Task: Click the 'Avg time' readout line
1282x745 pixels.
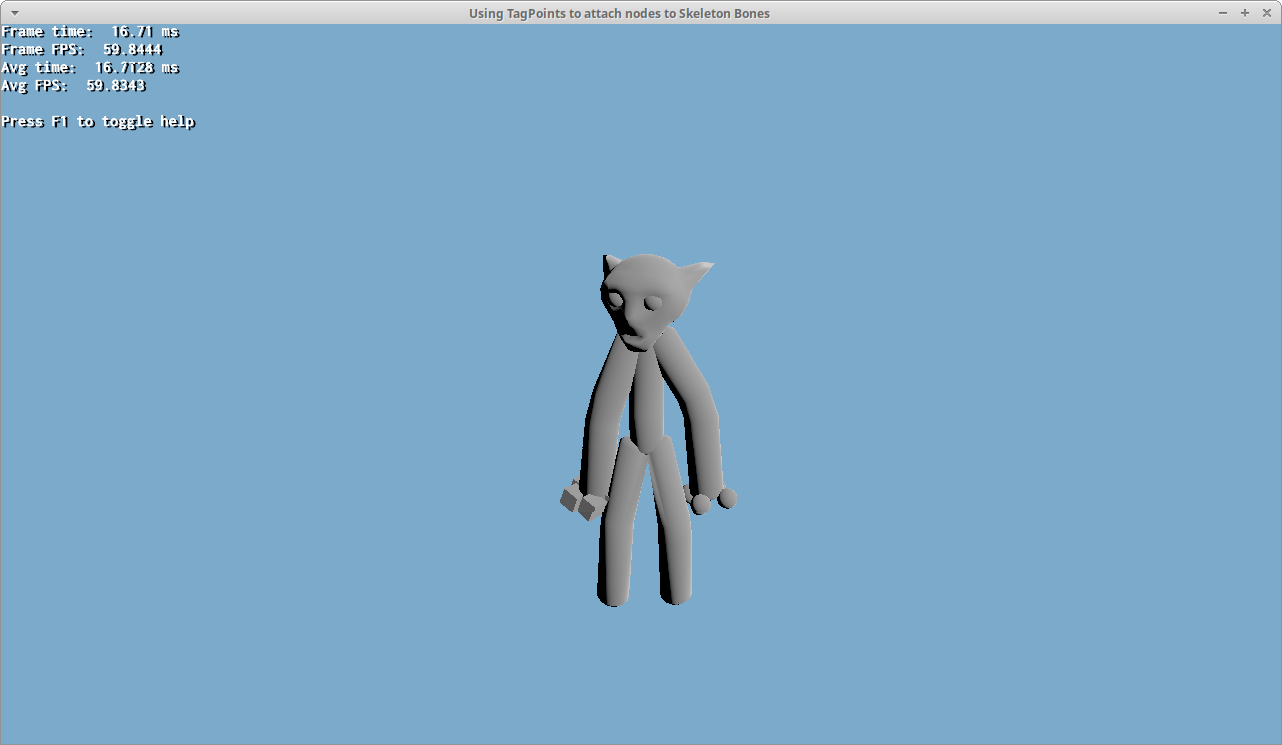Action: [x=90, y=68]
